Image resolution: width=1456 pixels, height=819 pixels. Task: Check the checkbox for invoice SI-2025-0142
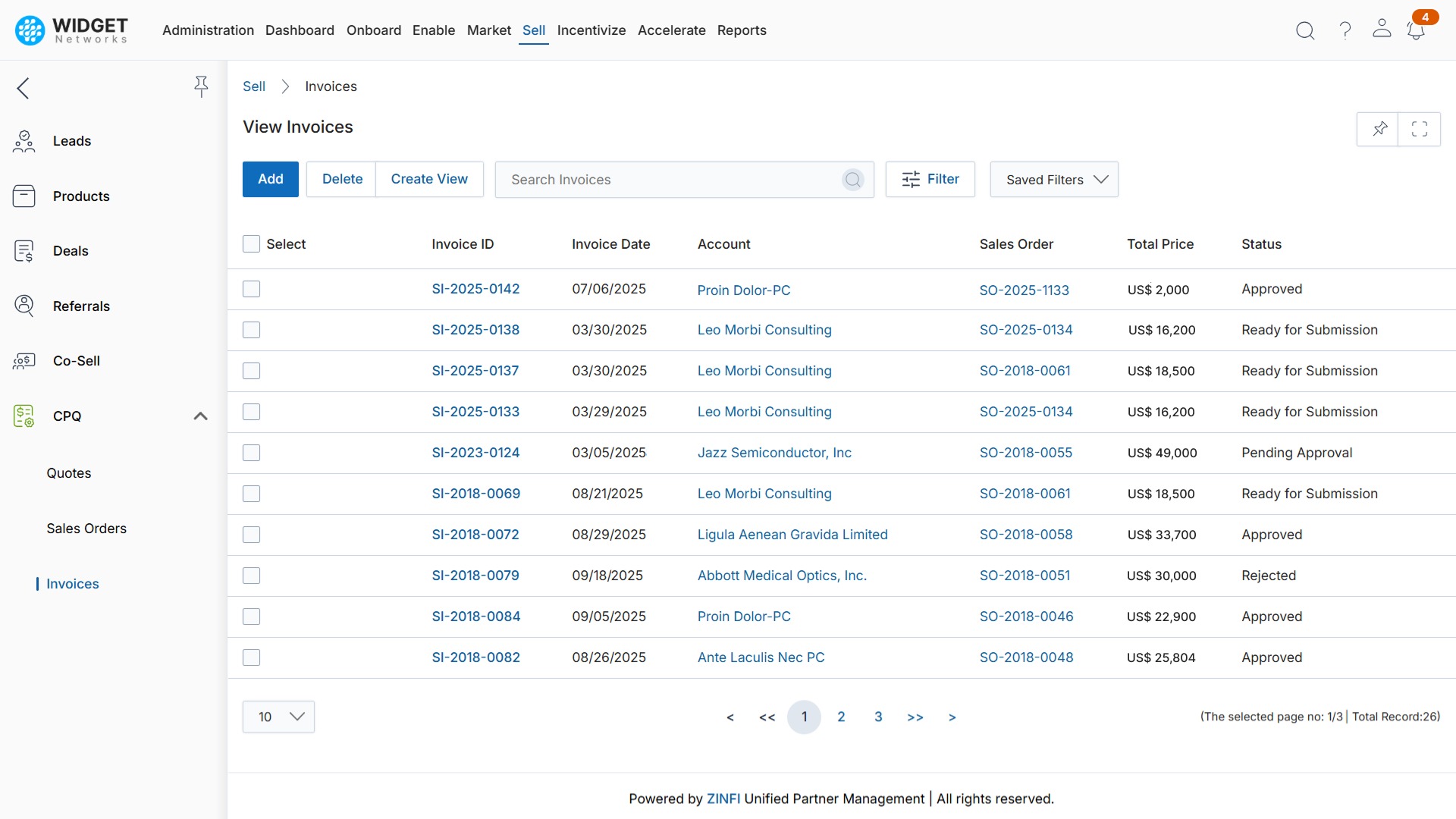click(251, 289)
